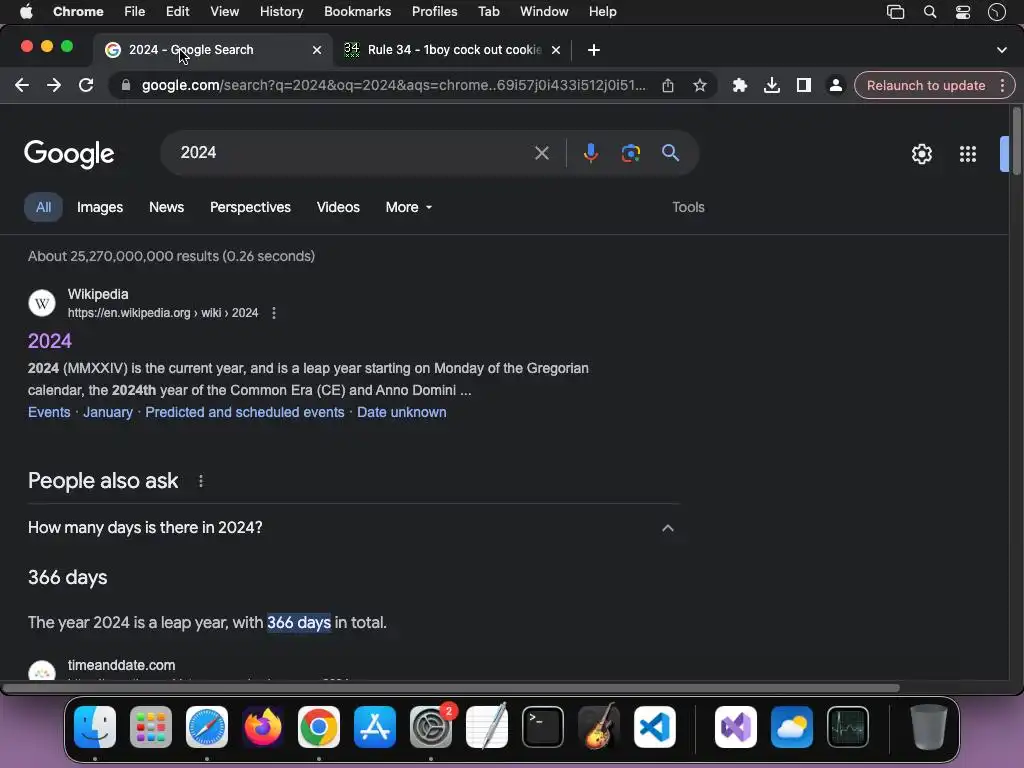Launch Terminal from the Dock
This screenshot has height=768, width=1024.
pyautogui.click(x=543, y=727)
